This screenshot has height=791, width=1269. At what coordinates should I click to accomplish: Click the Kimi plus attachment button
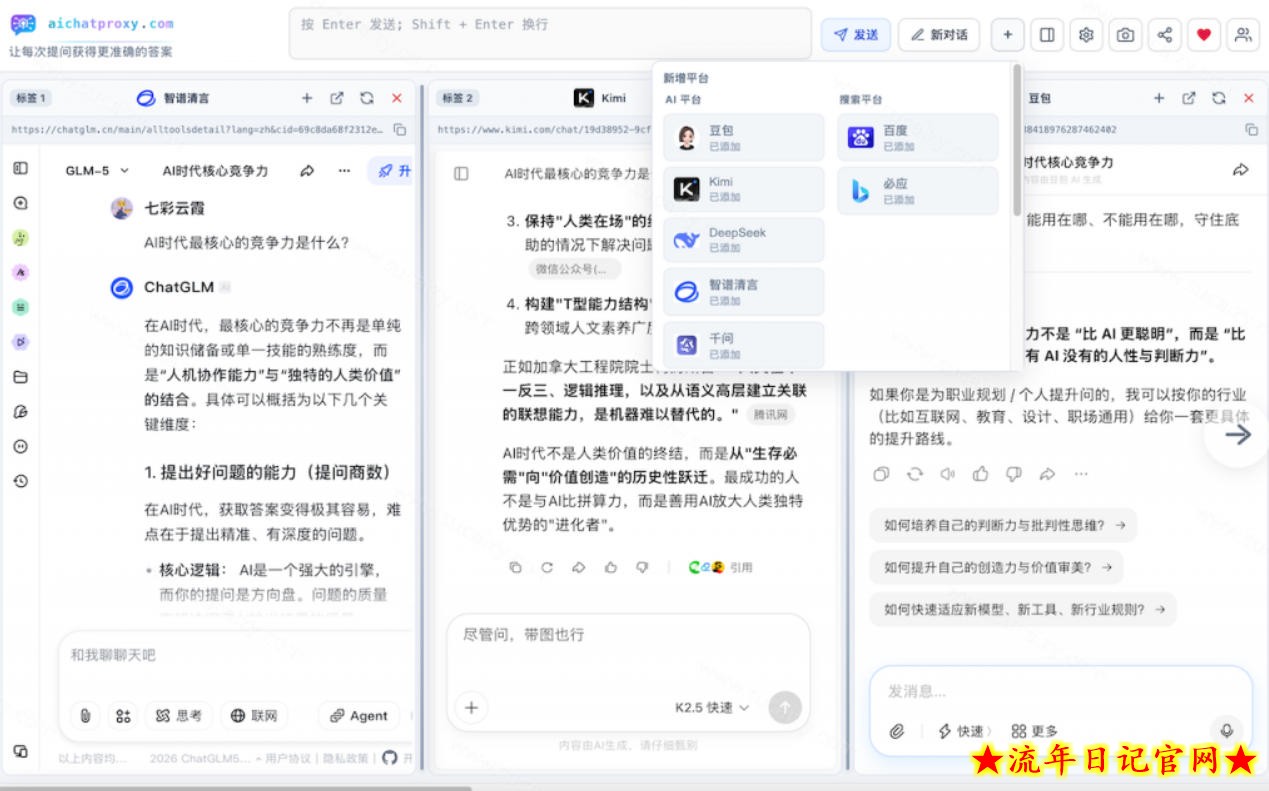[471, 708]
